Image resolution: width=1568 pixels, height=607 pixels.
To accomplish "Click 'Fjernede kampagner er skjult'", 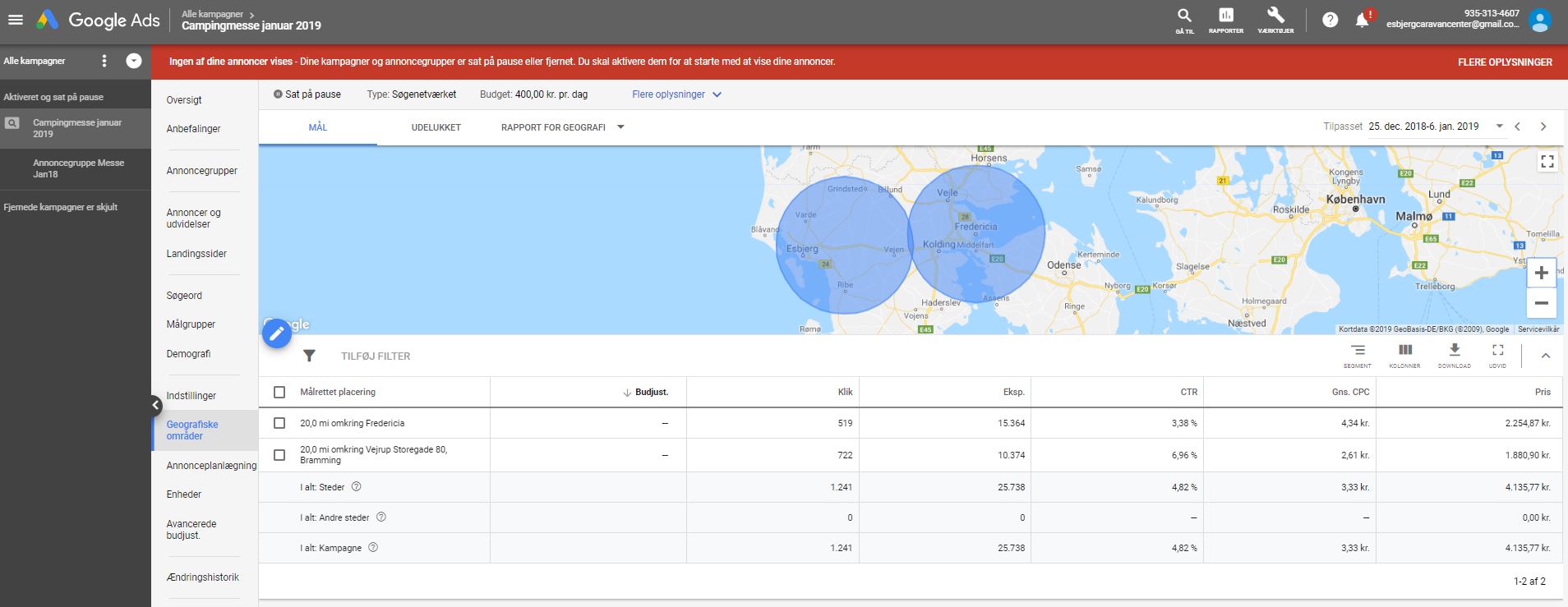I will click(x=60, y=207).
